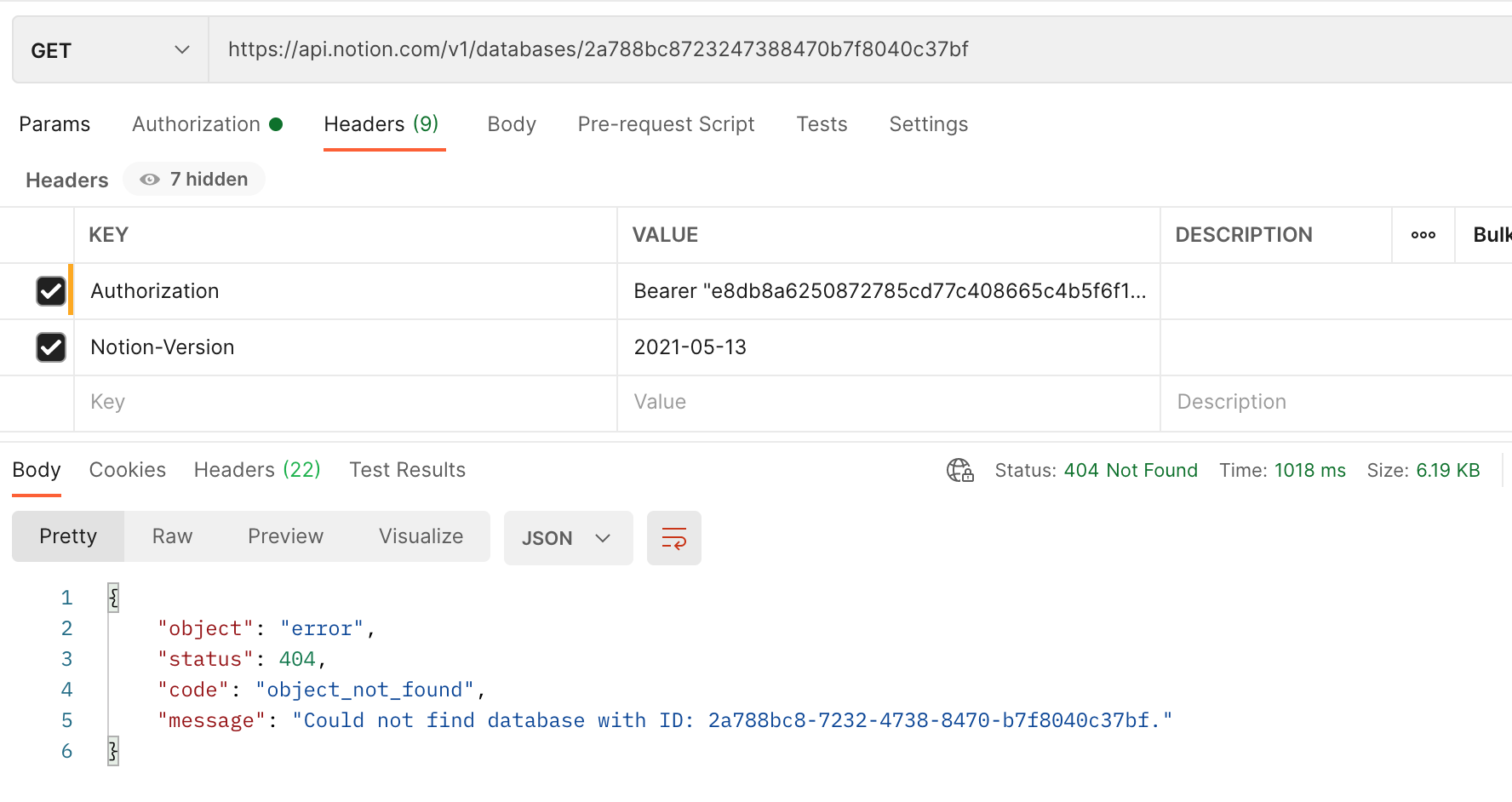1512x802 pixels.
Task: Click the "object": "error" line
Action: (266, 628)
